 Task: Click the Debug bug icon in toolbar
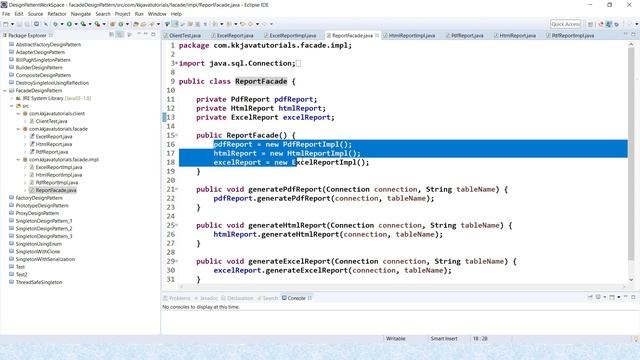(x=55, y=24)
